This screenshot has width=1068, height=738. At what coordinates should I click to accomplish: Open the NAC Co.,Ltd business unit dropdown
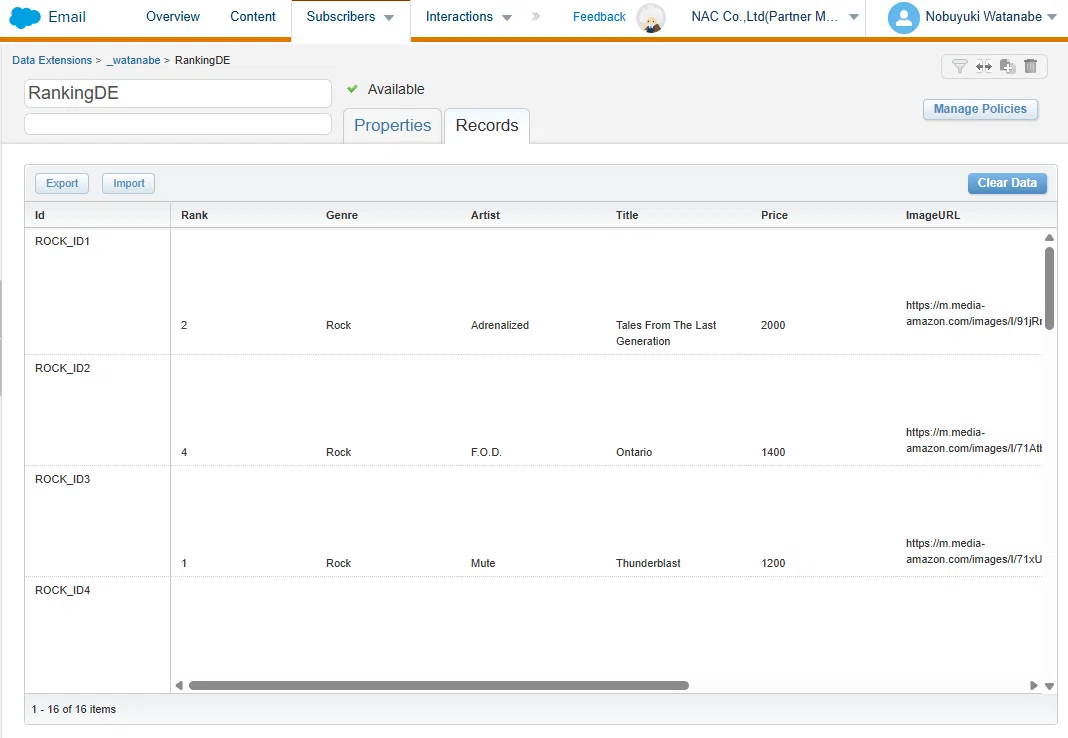(853, 18)
